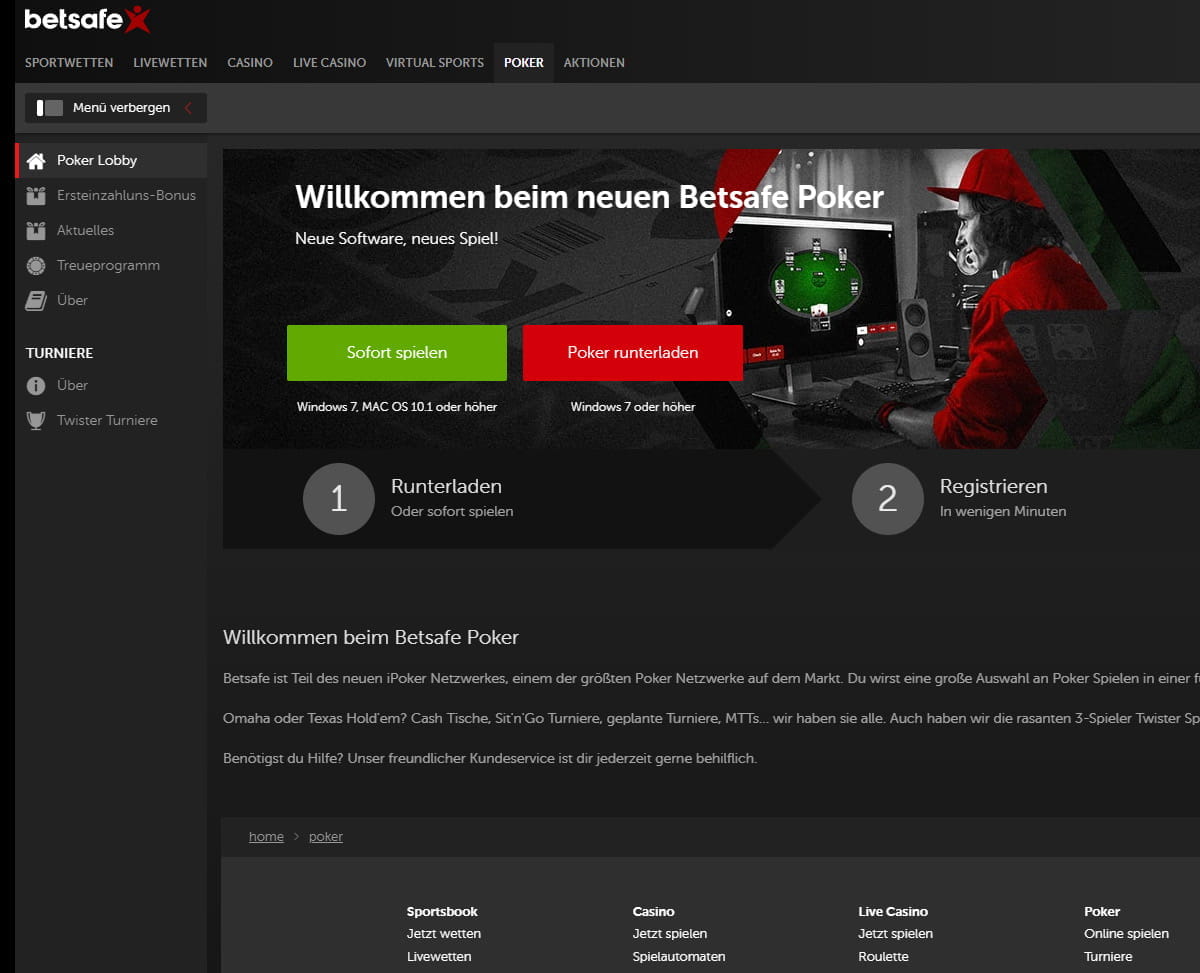This screenshot has height=973, width=1200.
Task: Open Über under the TURNIERE heading
Action: tap(72, 385)
